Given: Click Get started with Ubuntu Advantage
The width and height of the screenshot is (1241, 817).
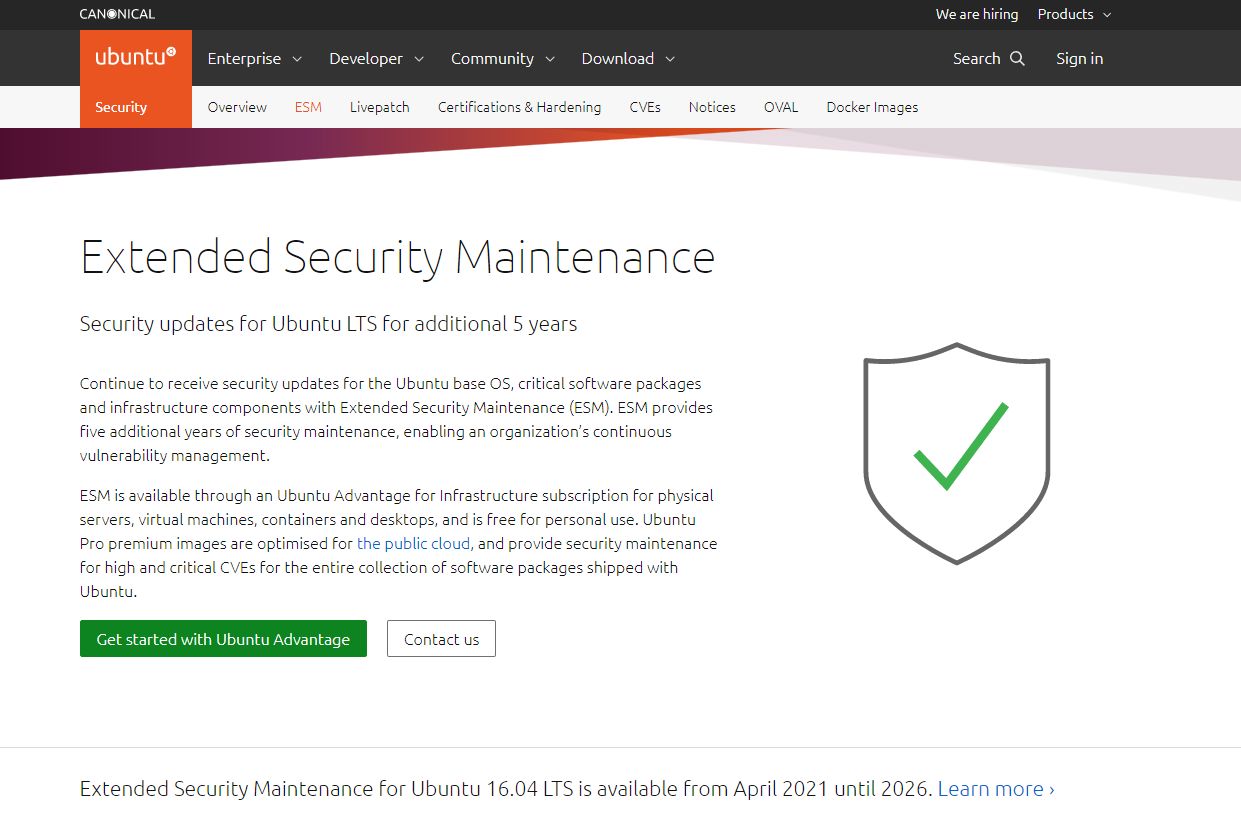Looking at the screenshot, I should (x=223, y=639).
